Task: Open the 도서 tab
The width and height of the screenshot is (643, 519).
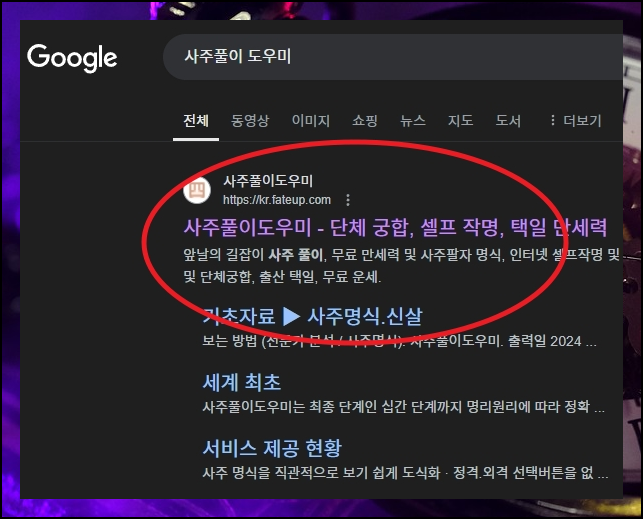Action: pos(508,121)
